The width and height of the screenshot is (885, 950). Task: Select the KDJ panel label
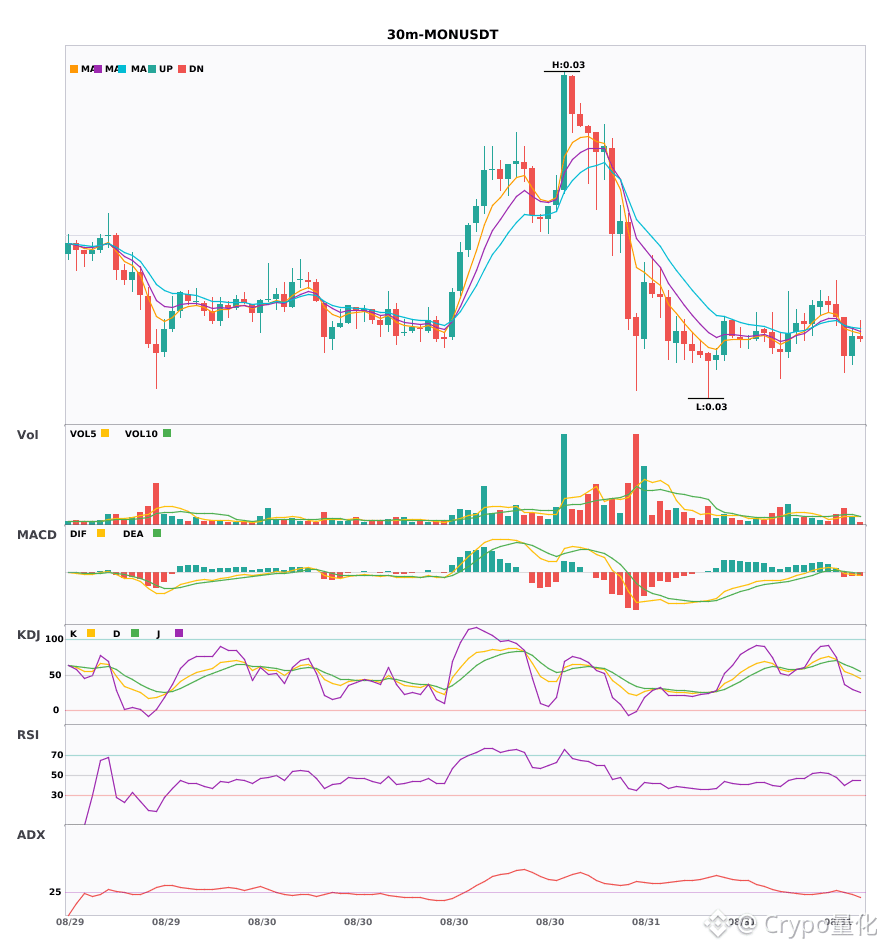click(x=28, y=635)
